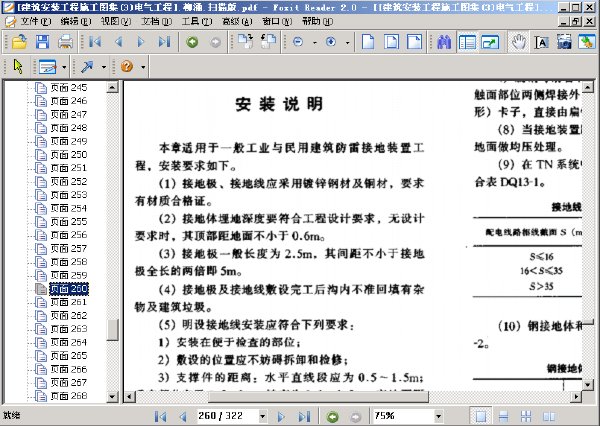Screen dimensions: 600x426
Task: Open the 文档 menu
Action: point(156,21)
